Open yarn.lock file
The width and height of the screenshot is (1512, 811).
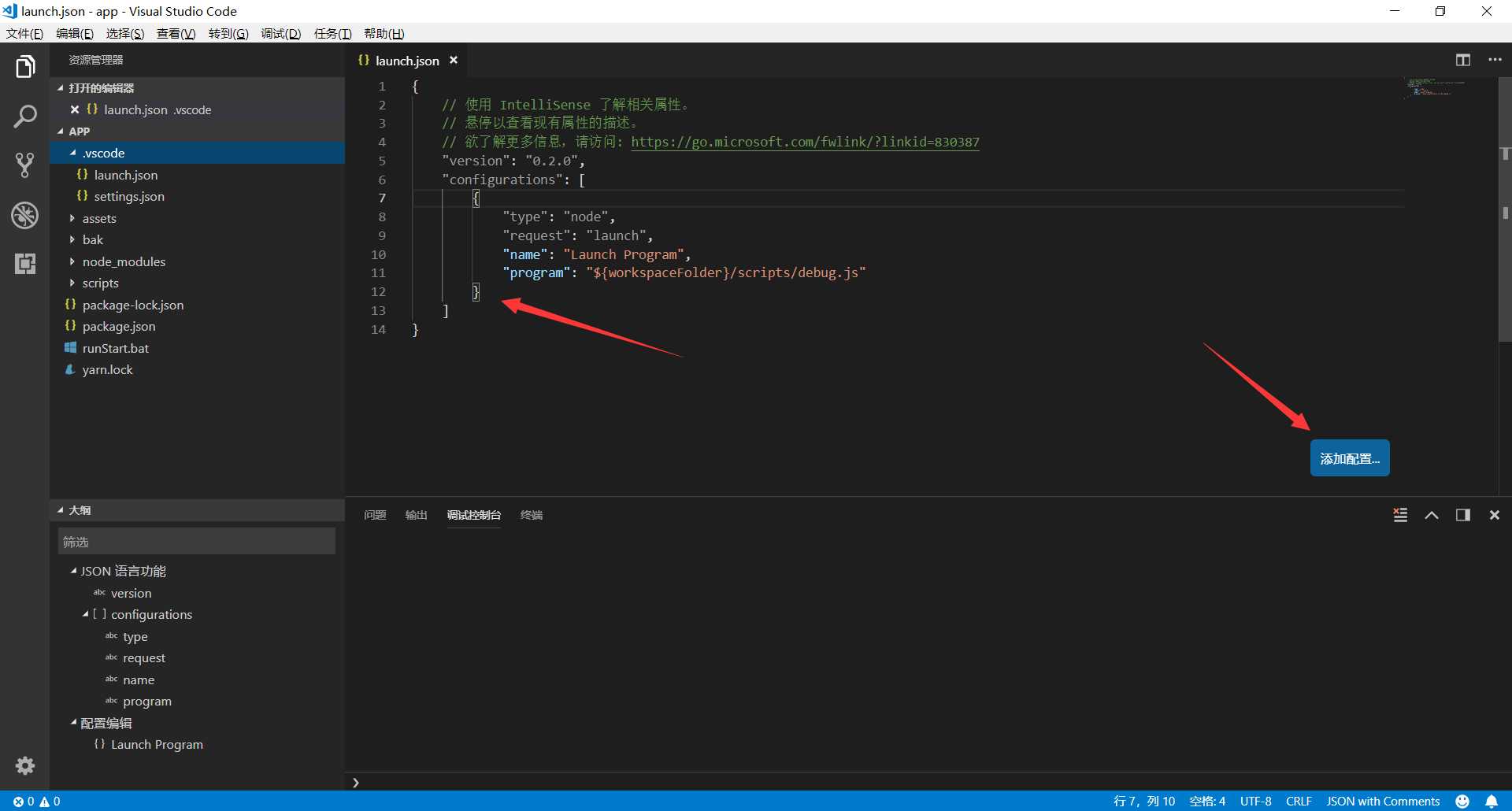click(x=197, y=369)
